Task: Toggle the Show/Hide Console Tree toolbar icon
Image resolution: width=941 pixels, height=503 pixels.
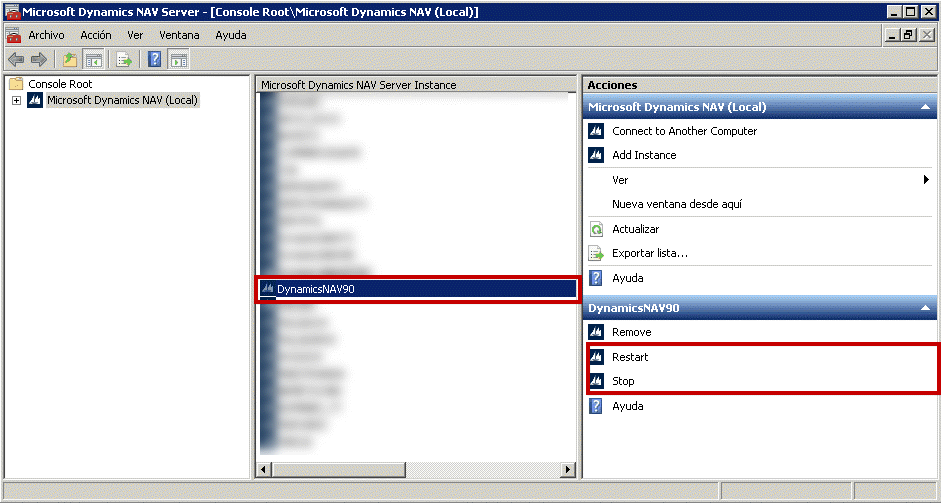Action: (x=93, y=60)
